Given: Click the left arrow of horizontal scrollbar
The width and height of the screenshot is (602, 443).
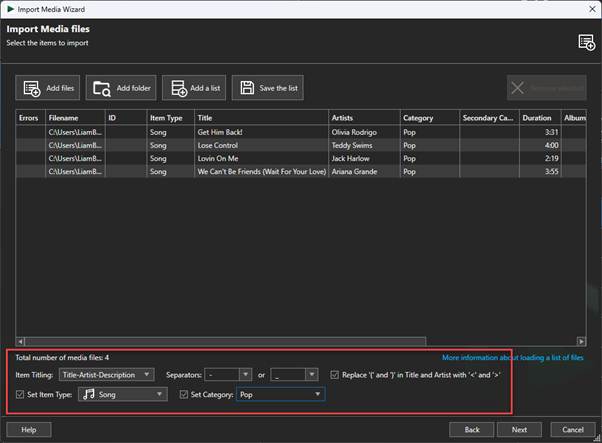Looking at the screenshot, I should coord(20,341).
